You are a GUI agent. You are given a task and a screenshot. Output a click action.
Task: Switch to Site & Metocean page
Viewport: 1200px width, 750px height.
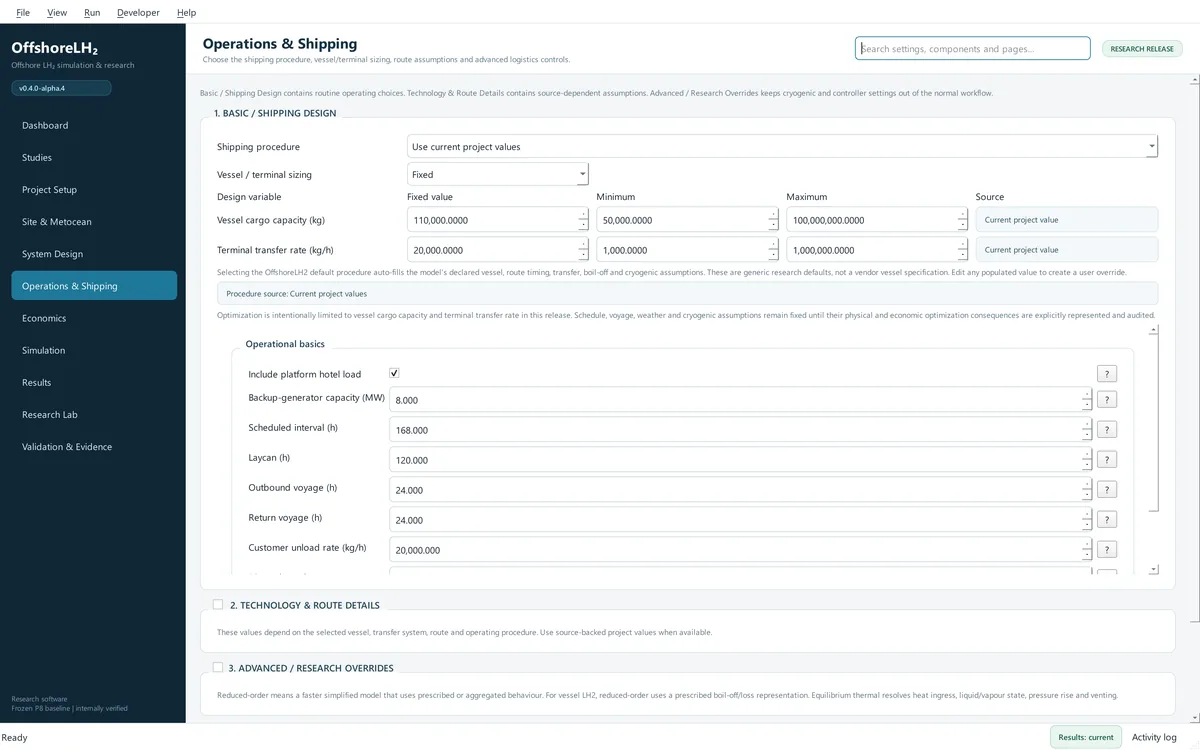pyautogui.click(x=94, y=221)
